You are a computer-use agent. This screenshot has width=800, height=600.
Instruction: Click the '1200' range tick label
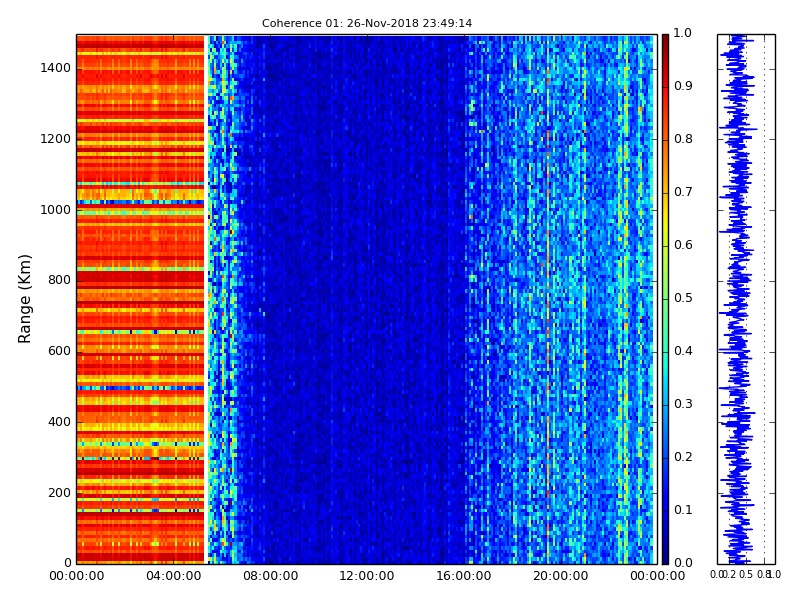click(56, 139)
